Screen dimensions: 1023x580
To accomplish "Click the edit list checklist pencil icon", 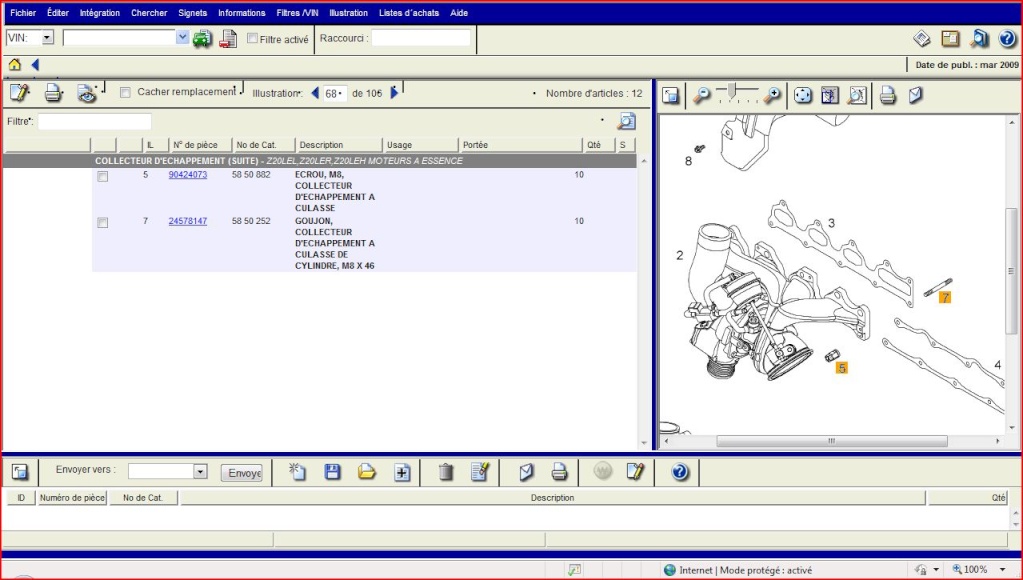I will click(x=480, y=471).
